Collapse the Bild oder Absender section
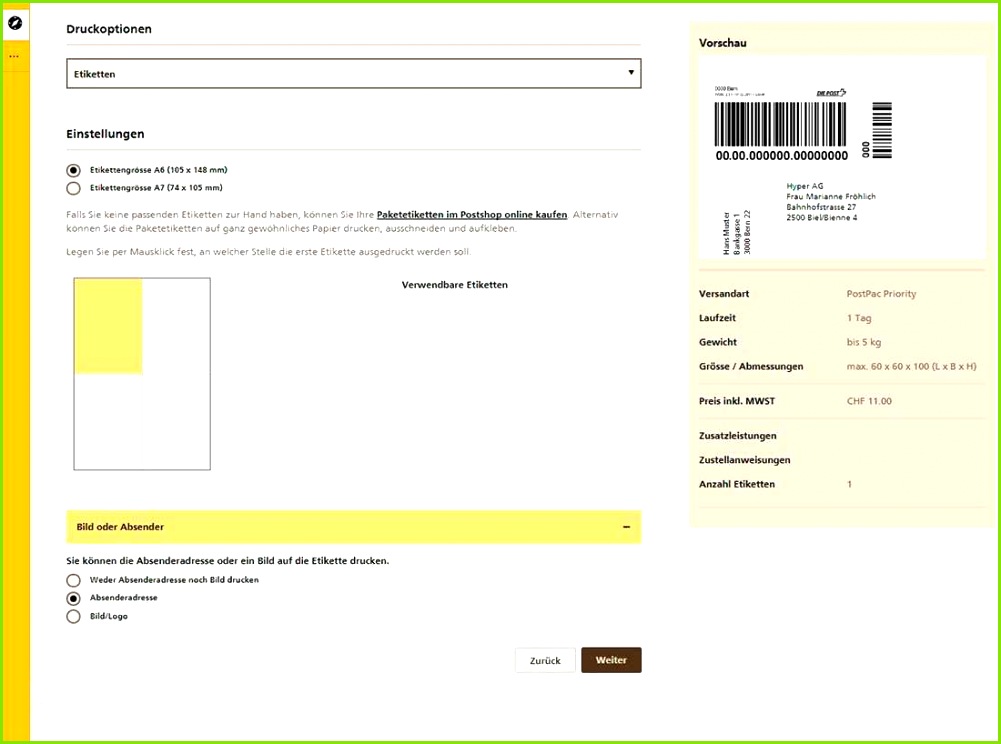The height and width of the screenshot is (744, 1001). tap(353, 527)
